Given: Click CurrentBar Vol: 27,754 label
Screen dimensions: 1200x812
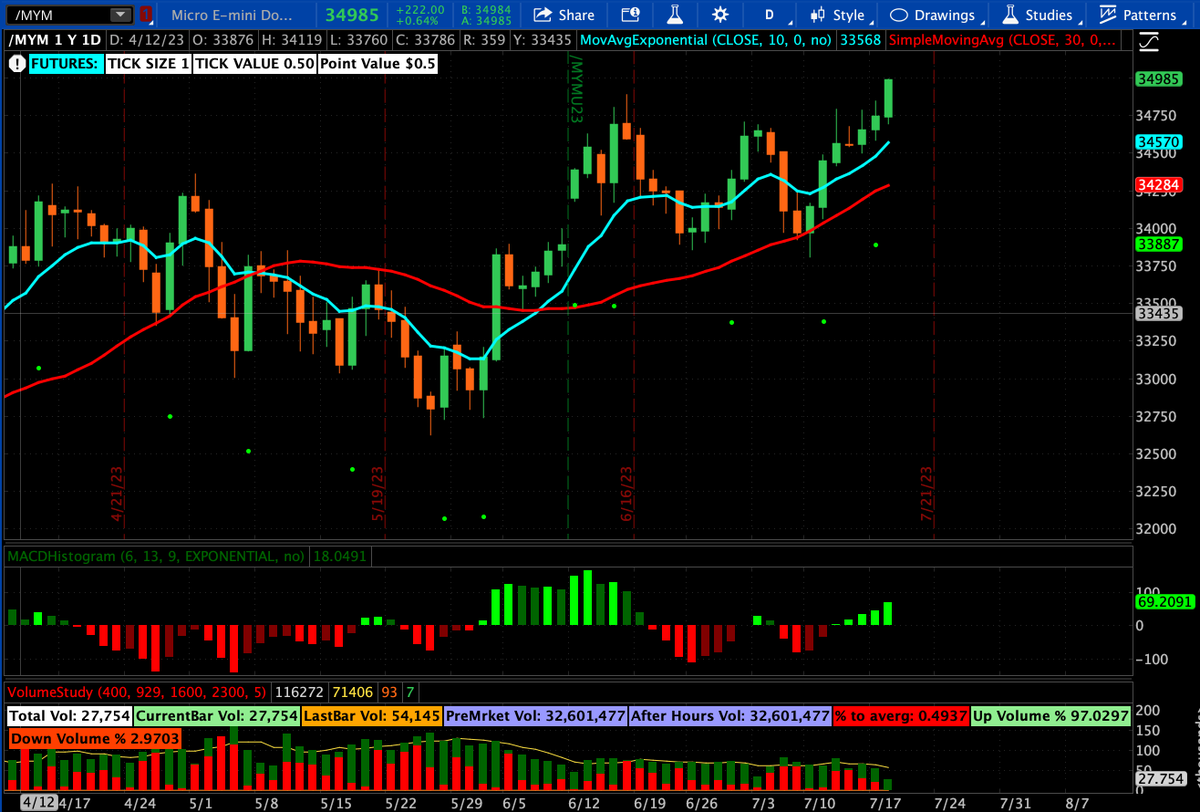Looking at the screenshot, I should coord(217,715).
